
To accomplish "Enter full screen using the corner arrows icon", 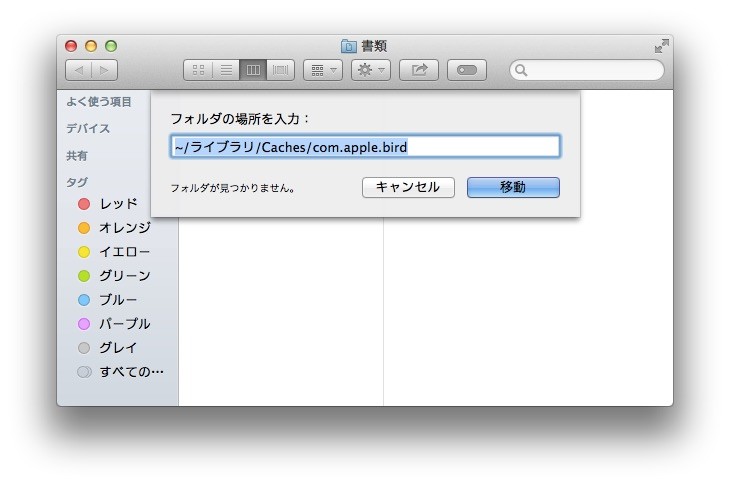I will (x=661, y=46).
